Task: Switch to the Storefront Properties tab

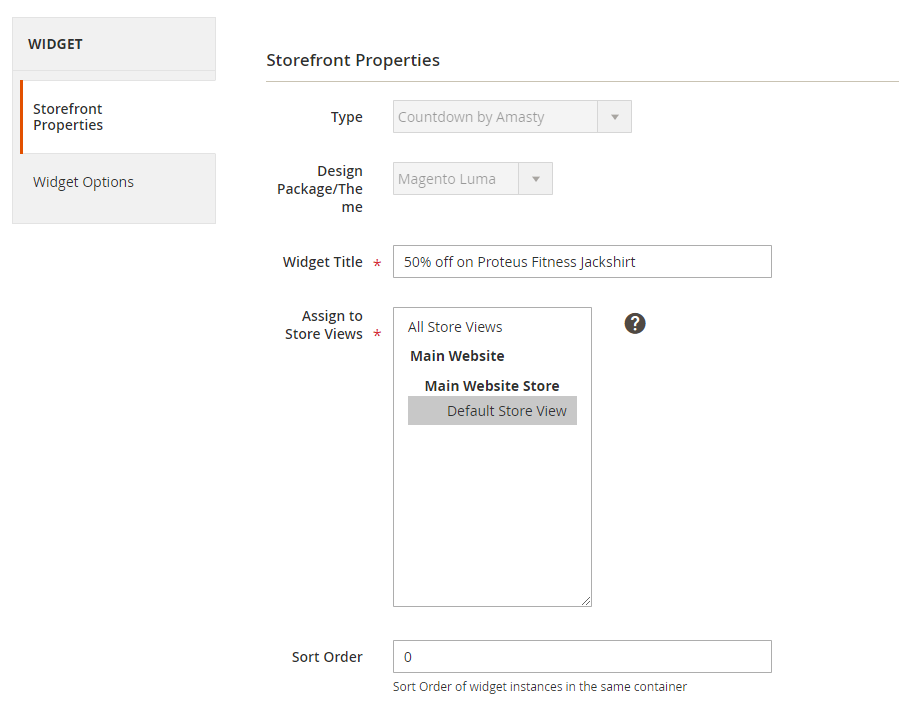Action: 68,117
